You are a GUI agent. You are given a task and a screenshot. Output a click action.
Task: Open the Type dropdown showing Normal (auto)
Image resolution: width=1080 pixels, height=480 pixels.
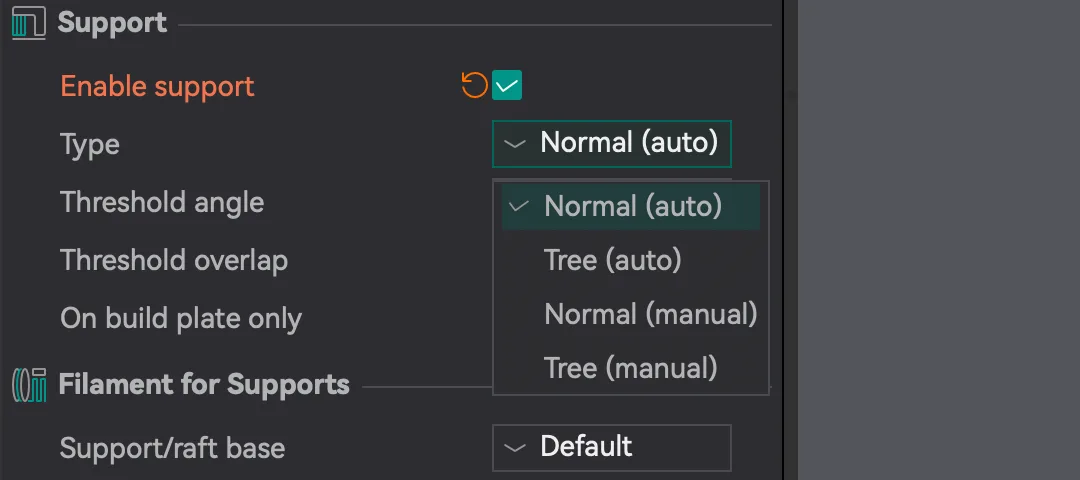[x=612, y=144]
